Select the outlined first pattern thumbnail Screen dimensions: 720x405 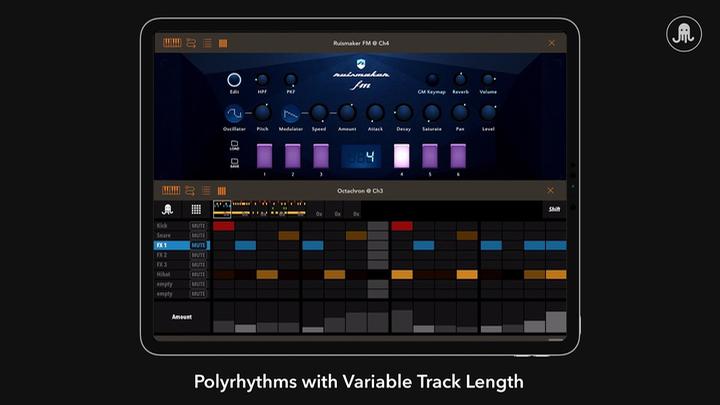click(222, 209)
